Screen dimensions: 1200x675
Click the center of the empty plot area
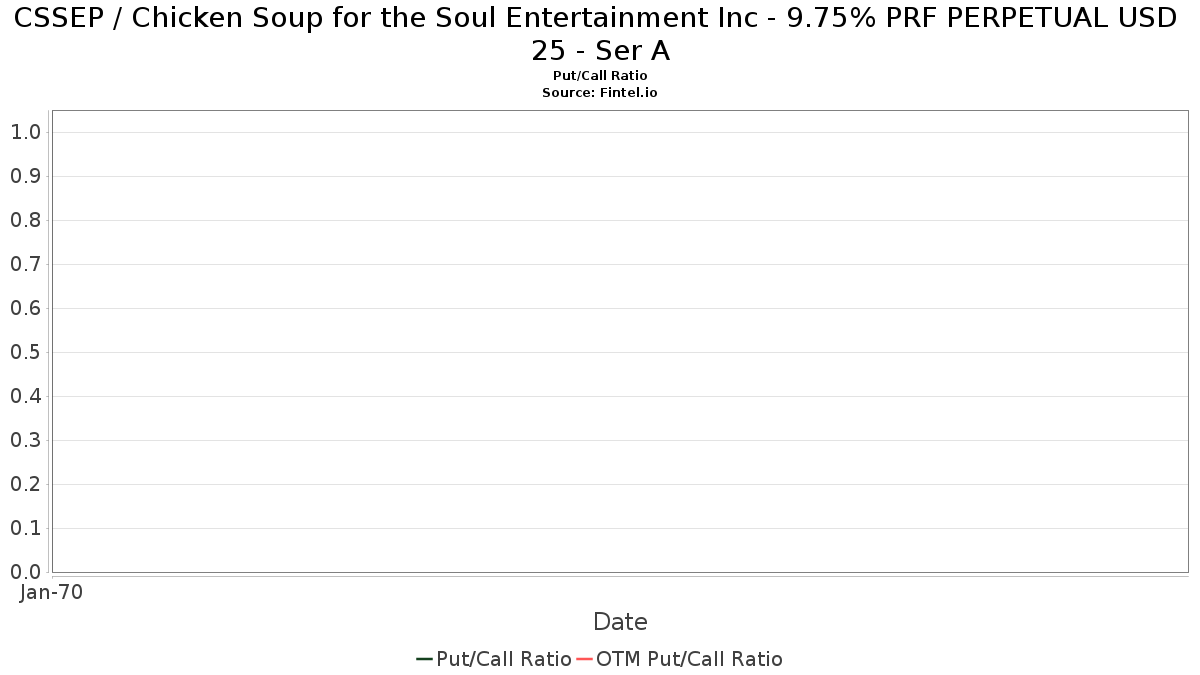pos(620,341)
